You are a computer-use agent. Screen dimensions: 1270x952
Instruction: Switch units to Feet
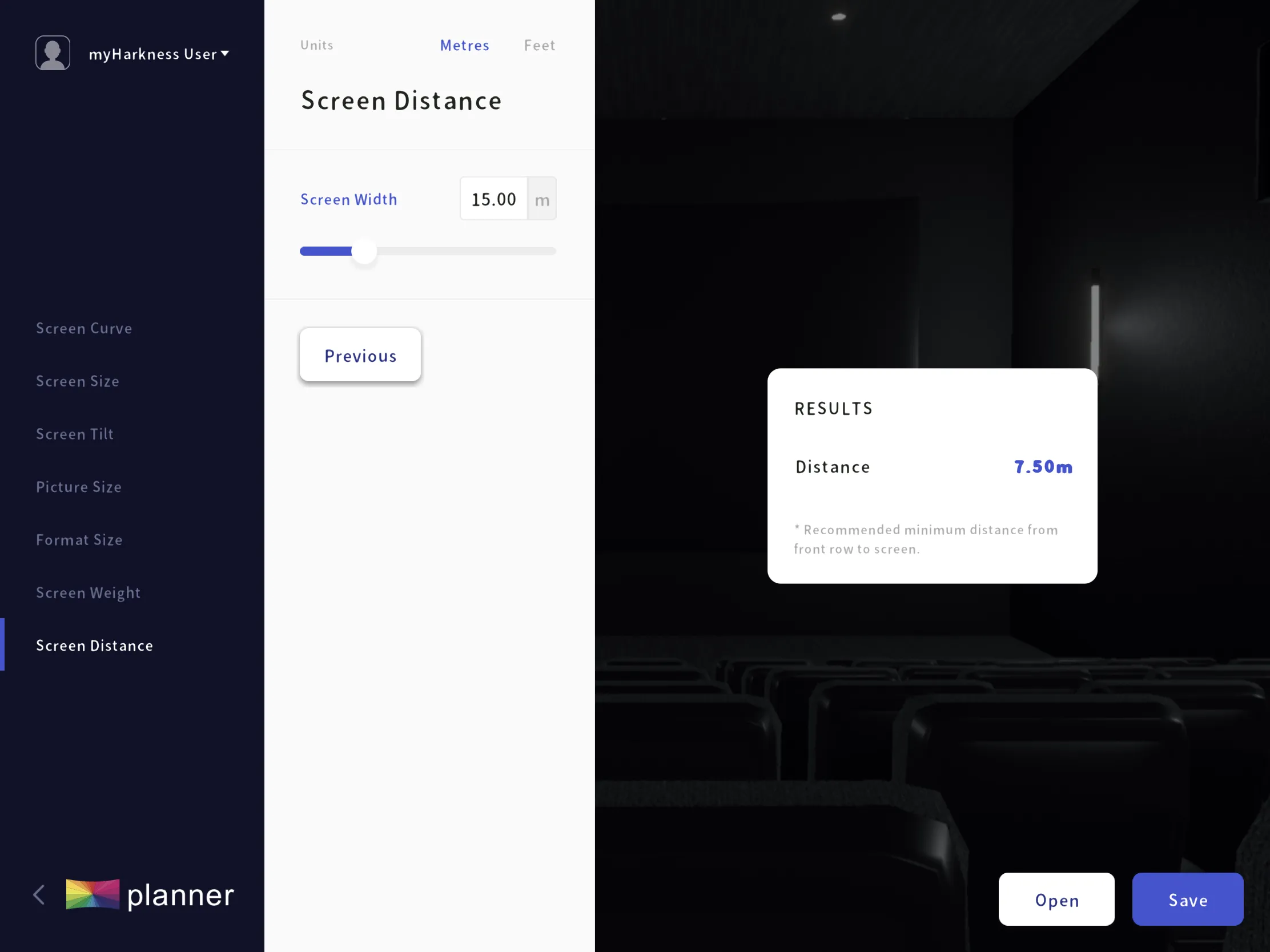tap(539, 44)
